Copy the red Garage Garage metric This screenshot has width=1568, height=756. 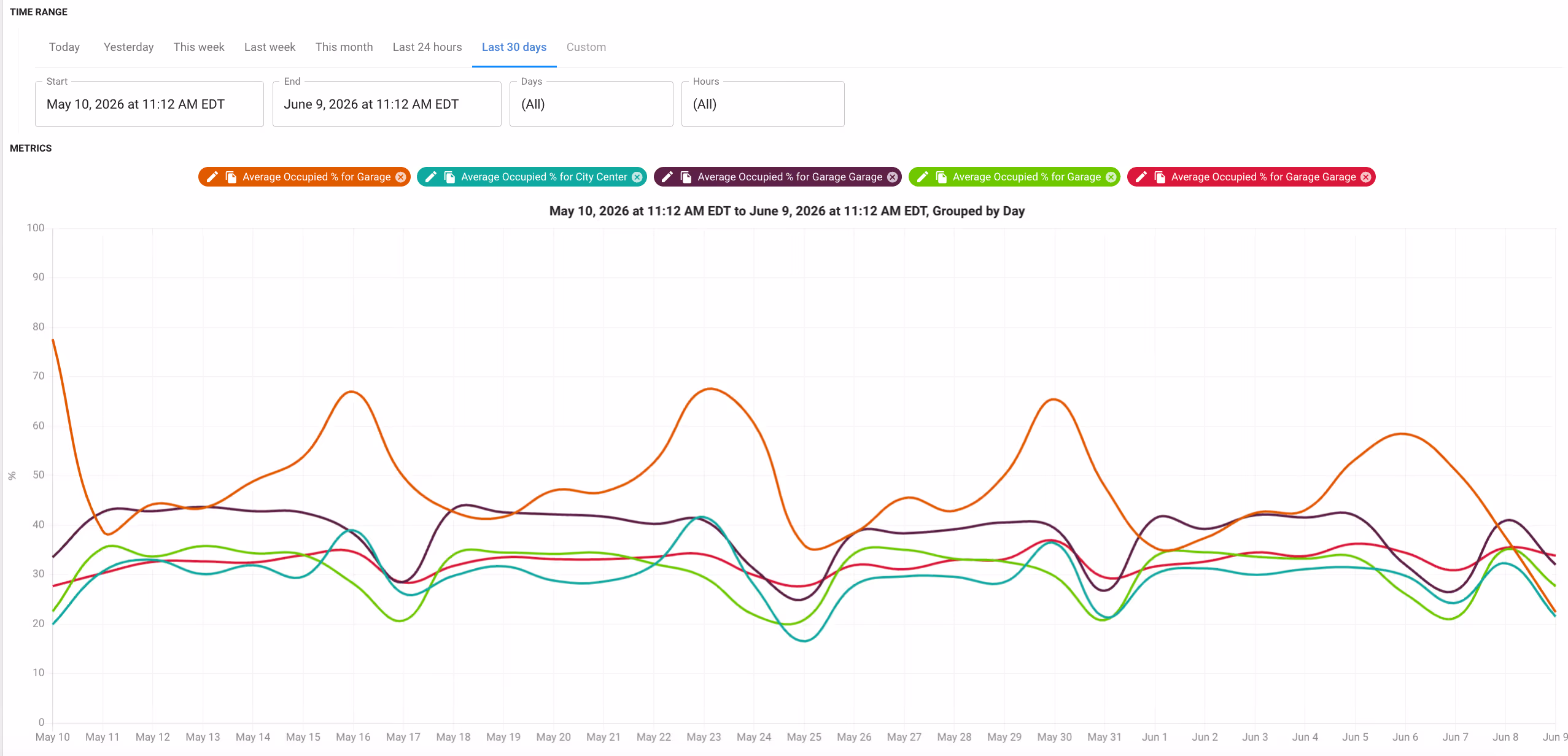(x=1160, y=177)
